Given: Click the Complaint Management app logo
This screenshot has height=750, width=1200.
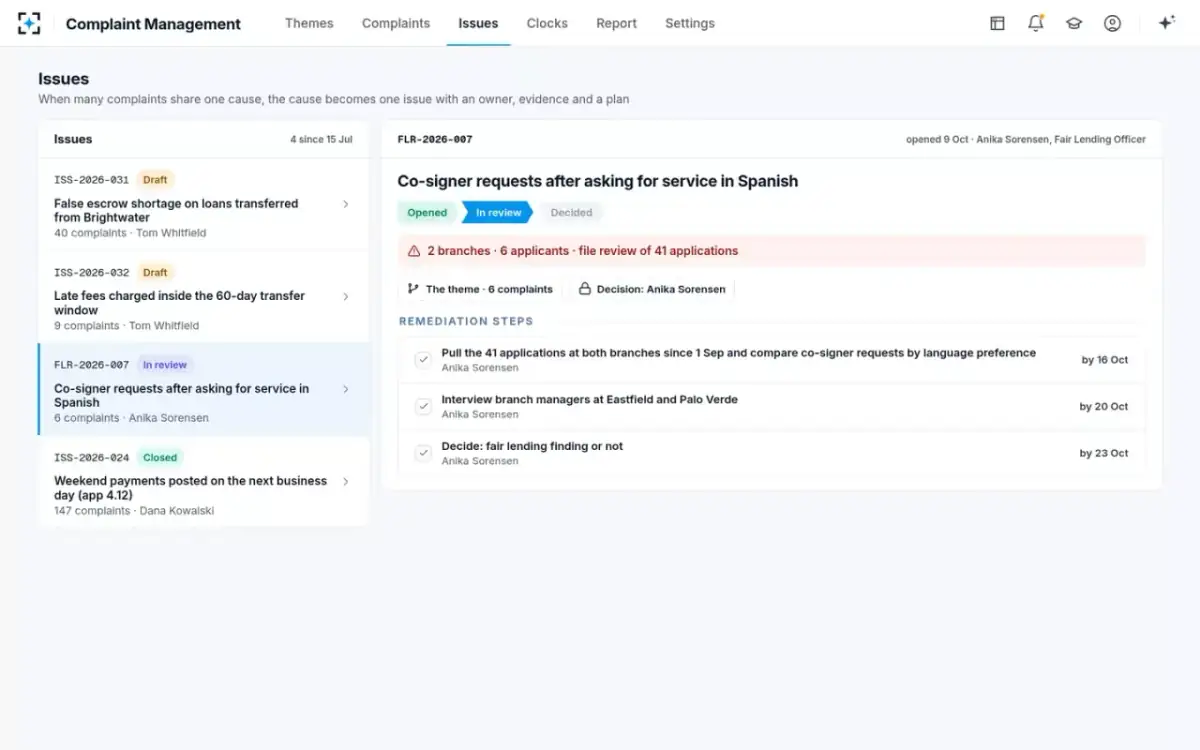Looking at the screenshot, I should pos(29,23).
